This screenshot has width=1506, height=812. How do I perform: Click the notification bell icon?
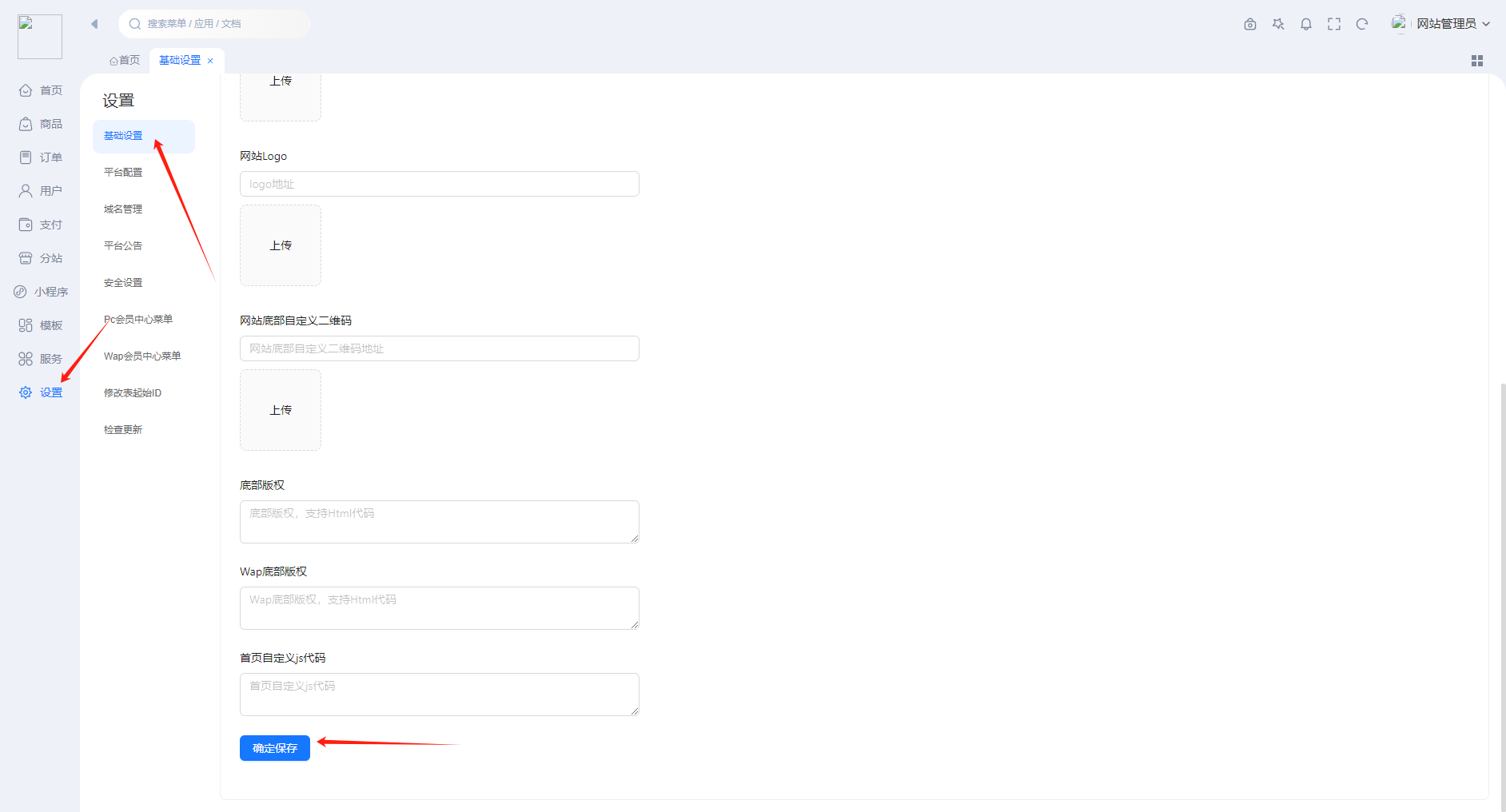pos(1306,24)
